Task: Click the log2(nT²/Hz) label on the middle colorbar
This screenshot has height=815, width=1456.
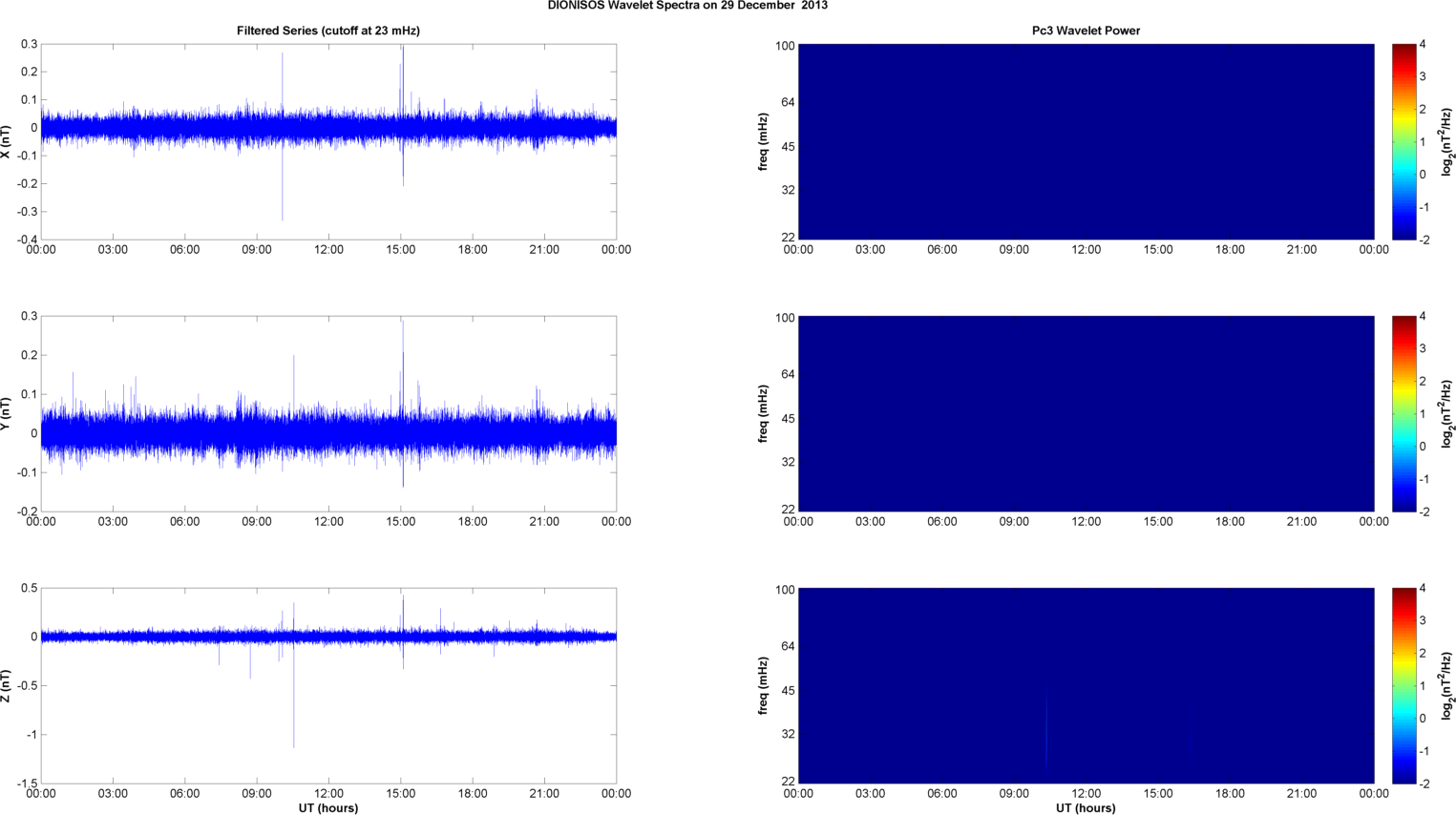Action: pyautogui.click(x=1446, y=413)
